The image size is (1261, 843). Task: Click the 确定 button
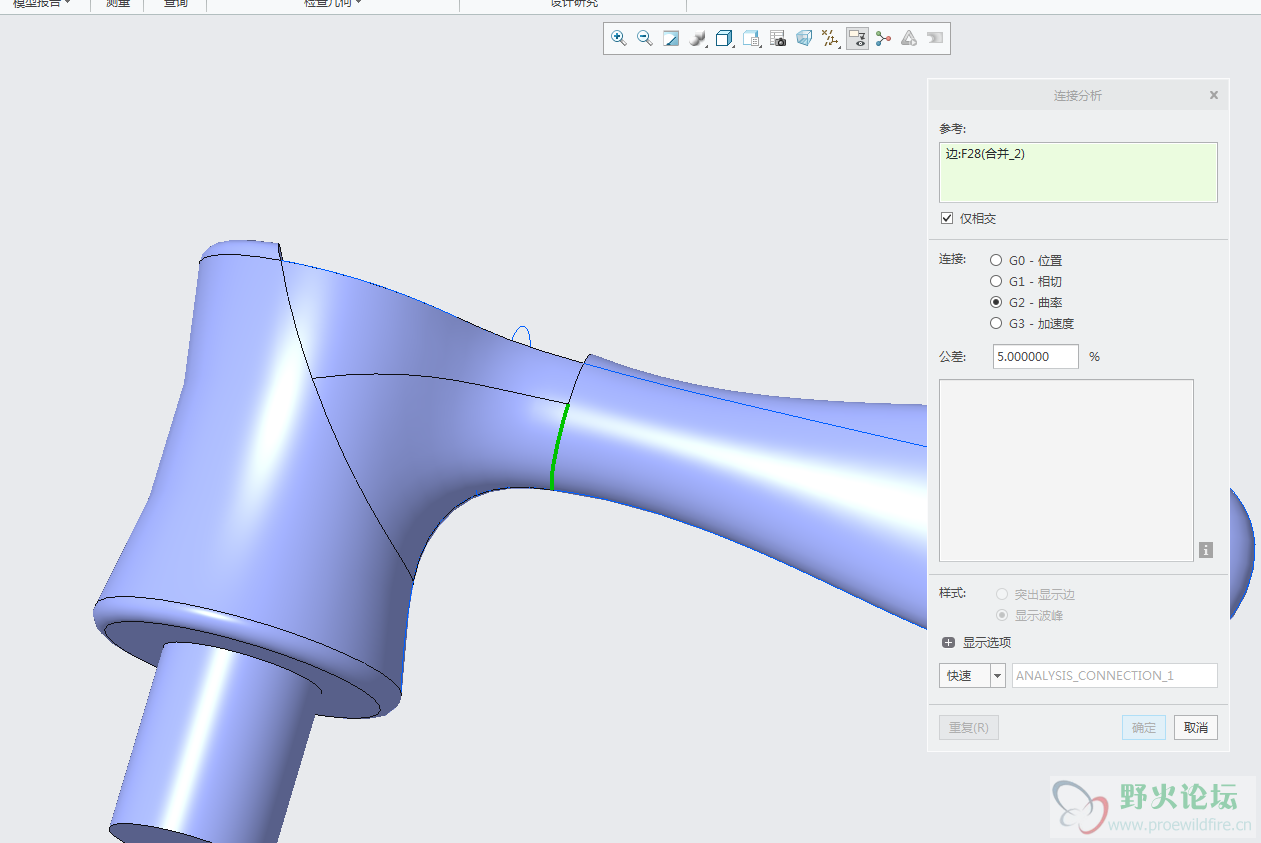[1144, 727]
